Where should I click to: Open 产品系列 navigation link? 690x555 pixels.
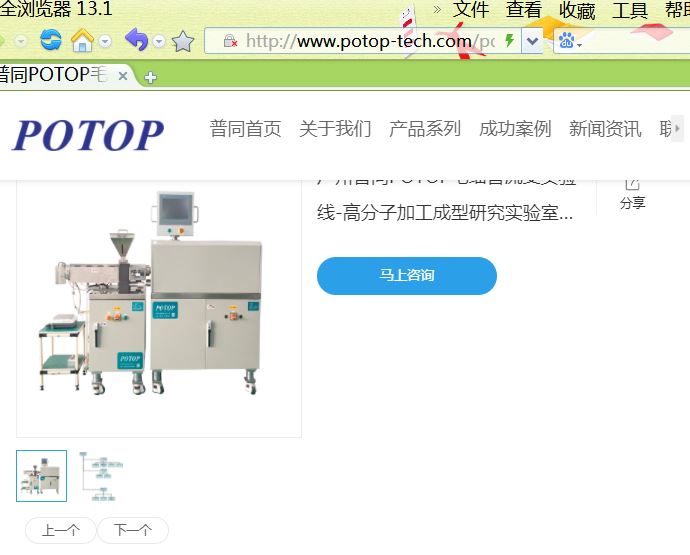pos(425,129)
